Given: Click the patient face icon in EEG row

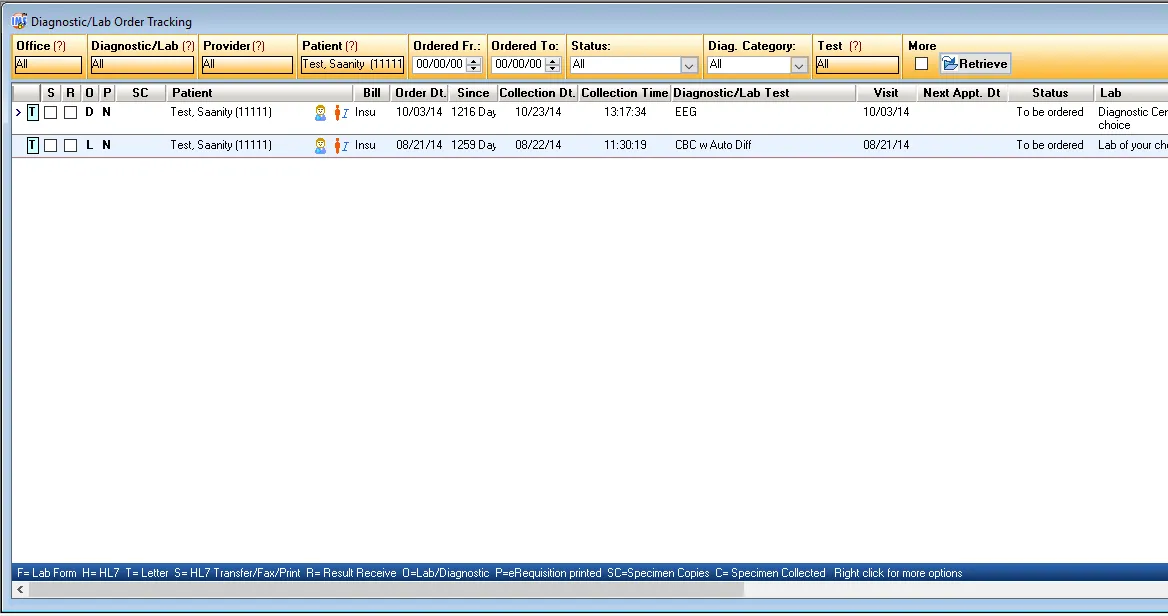Looking at the screenshot, I should click(321, 113).
